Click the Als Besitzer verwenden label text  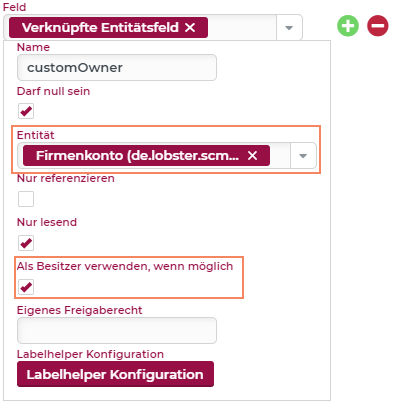tap(125, 266)
